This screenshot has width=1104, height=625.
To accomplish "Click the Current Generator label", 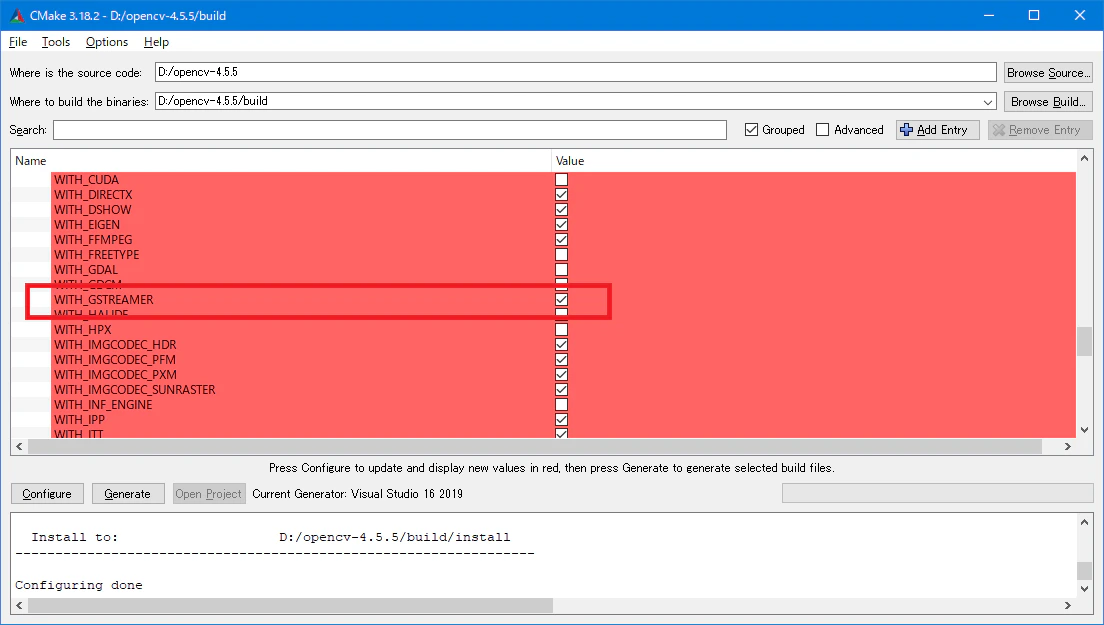I will click(357, 494).
